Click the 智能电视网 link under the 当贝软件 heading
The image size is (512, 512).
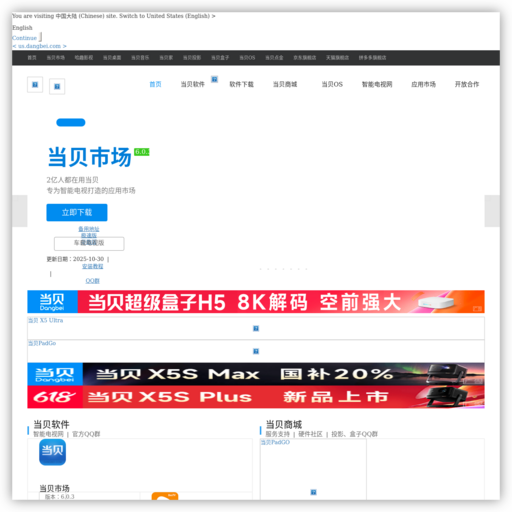[x=48, y=434]
